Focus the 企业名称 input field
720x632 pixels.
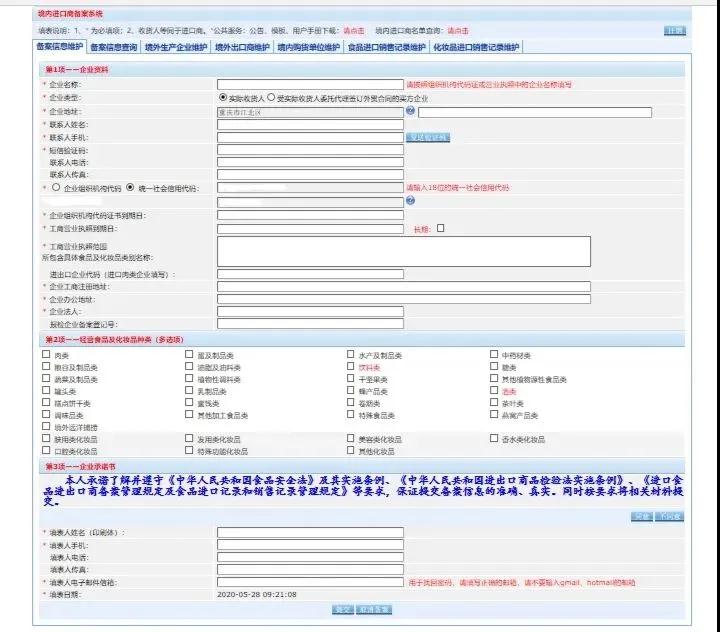310,85
